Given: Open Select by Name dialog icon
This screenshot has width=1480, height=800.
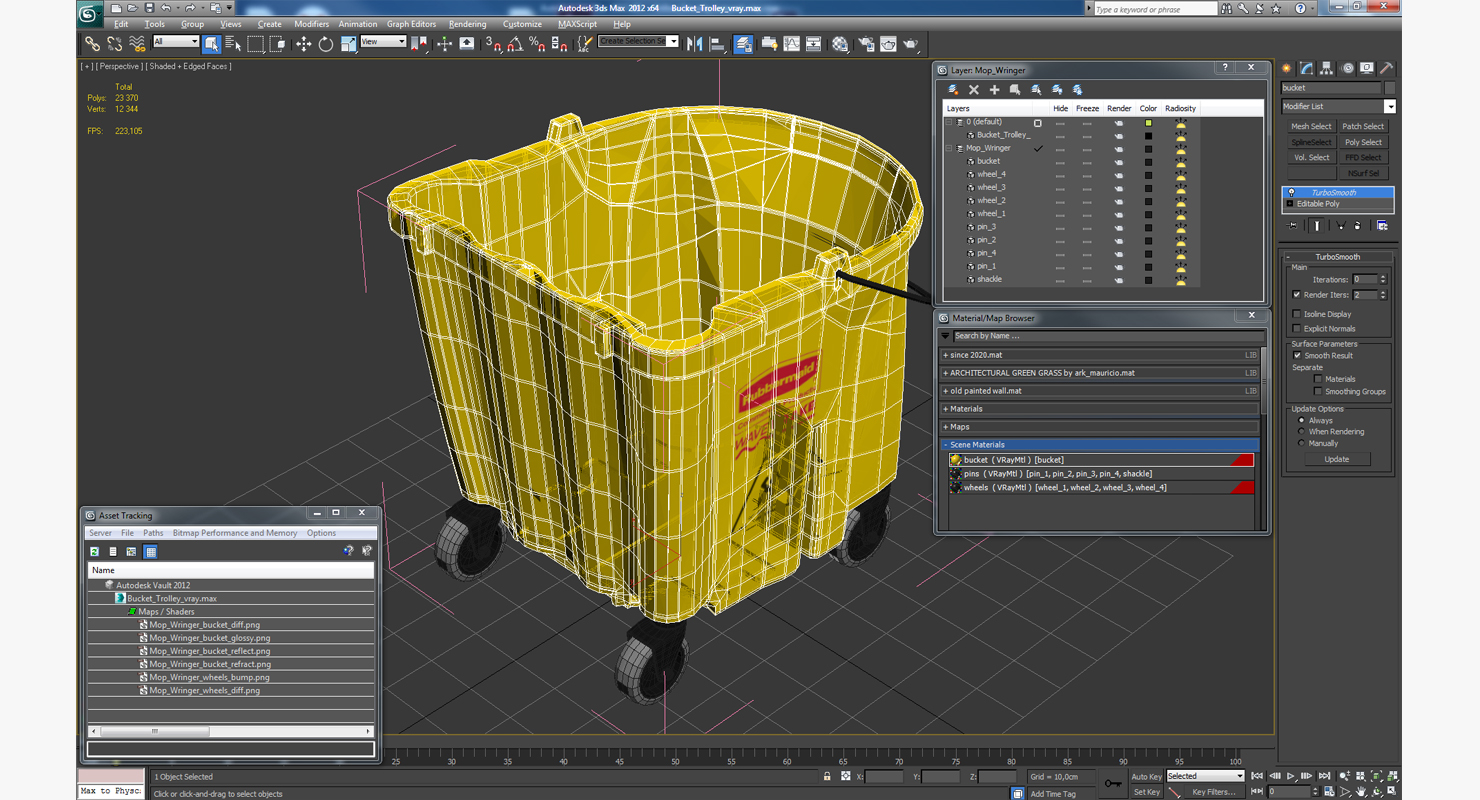Looking at the screenshot, I should click(x=233, y=44).
